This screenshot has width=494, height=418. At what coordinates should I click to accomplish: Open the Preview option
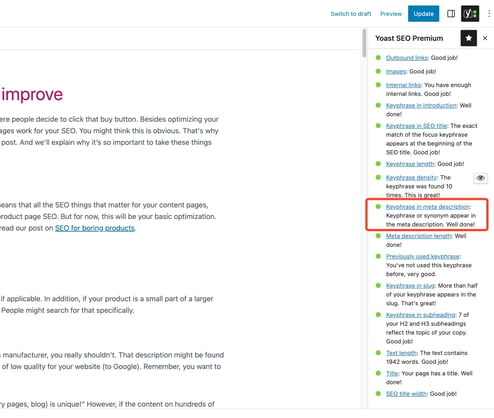pos(391,14)
